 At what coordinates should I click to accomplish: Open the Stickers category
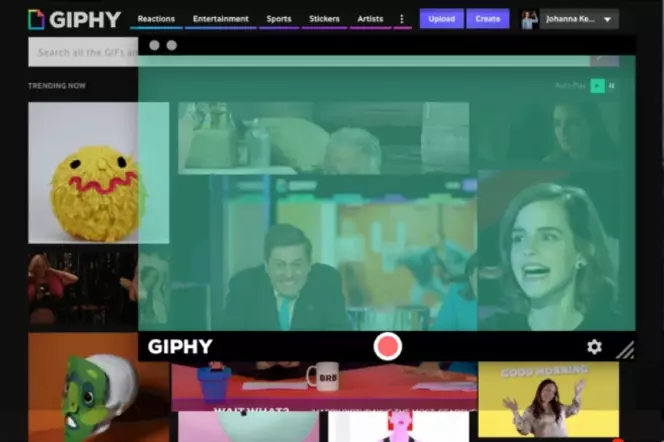coord(324,19)
